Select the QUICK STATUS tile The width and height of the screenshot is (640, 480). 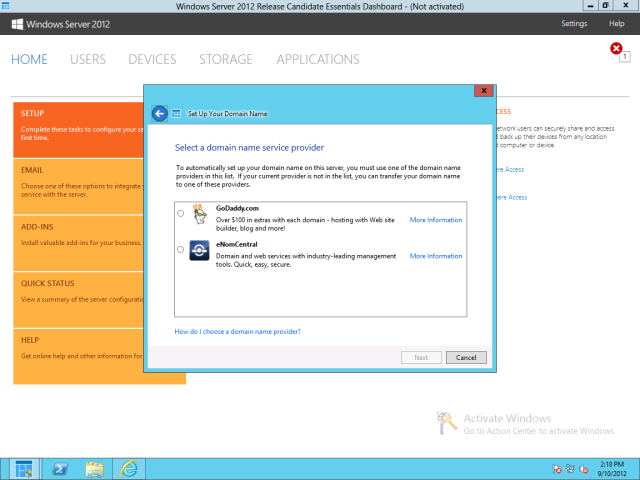click(x=78, y=300)
